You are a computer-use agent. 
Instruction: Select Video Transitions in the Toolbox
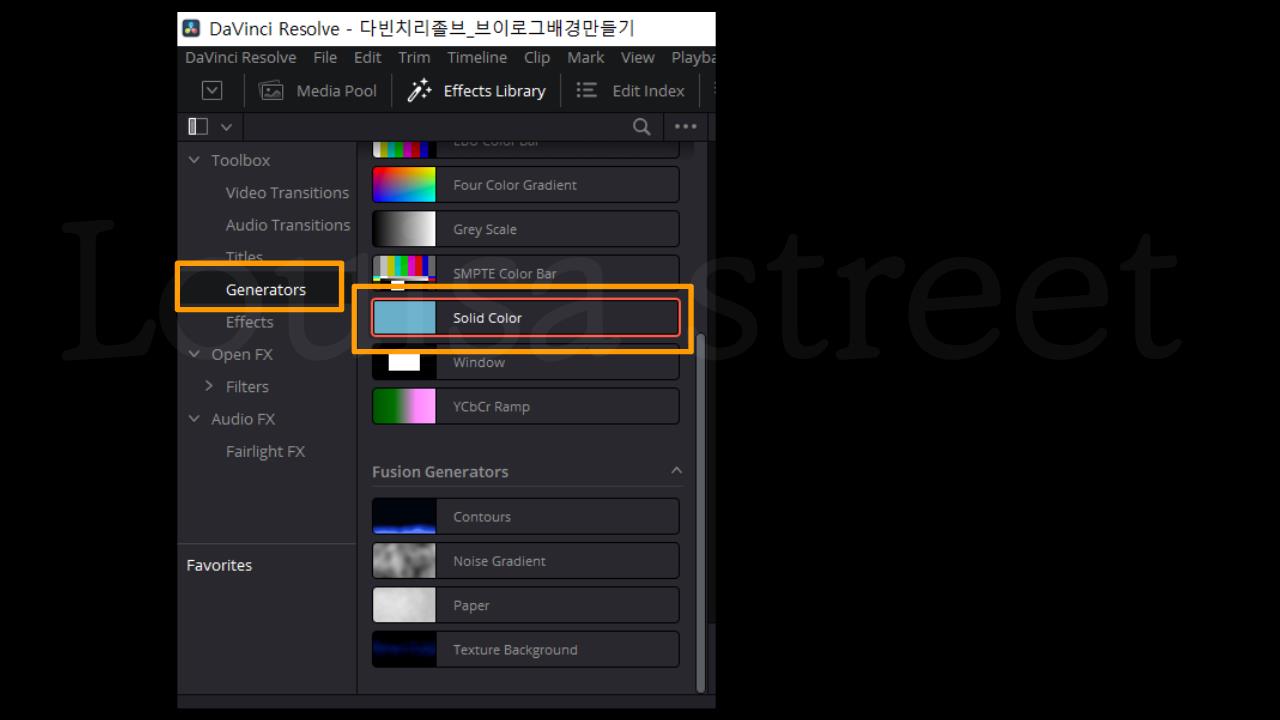[x=287, y=193]
